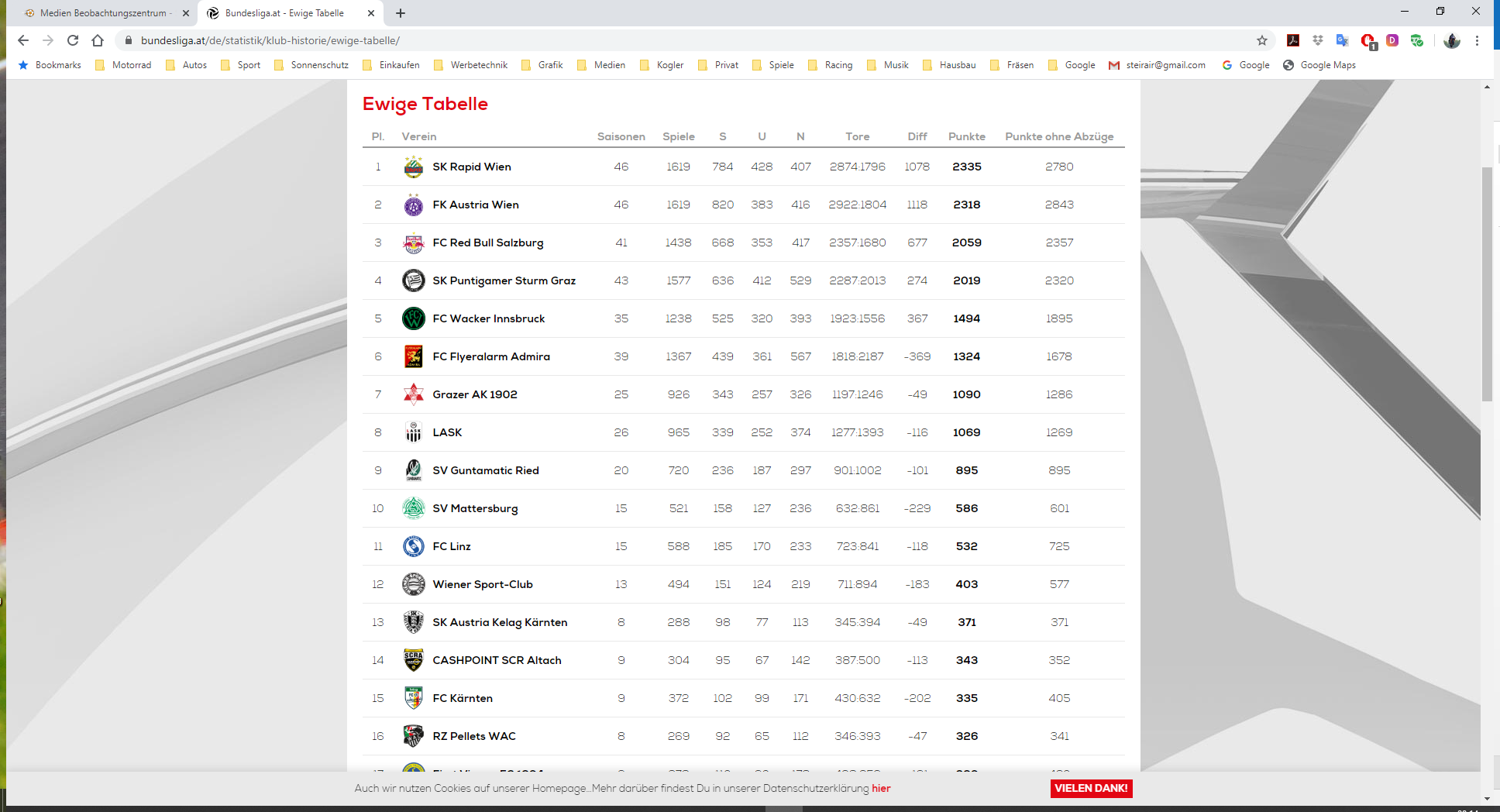Close the Bundesliga.at tab
The image size is (1500, 812).
point(371,13)
